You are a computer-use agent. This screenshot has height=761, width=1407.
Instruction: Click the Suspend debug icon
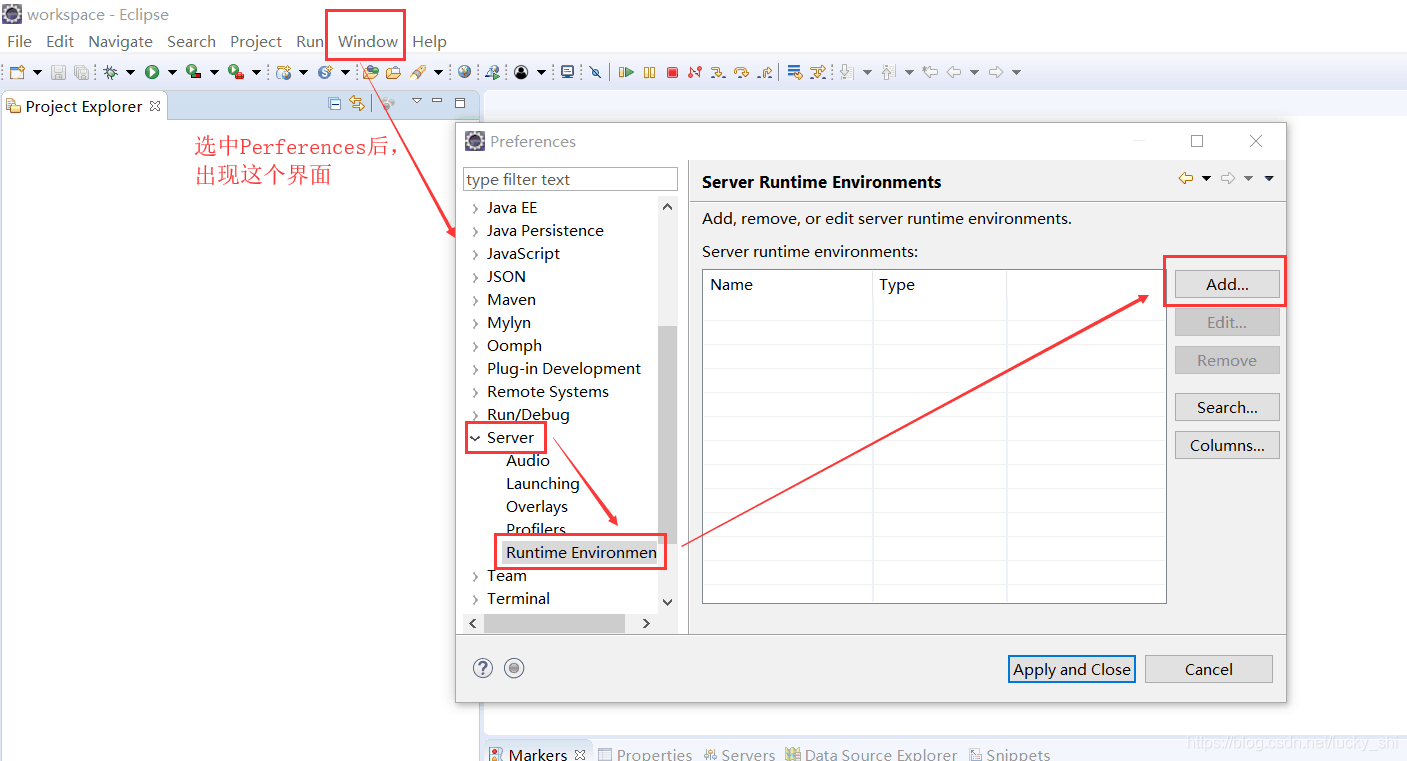[650, 72]
